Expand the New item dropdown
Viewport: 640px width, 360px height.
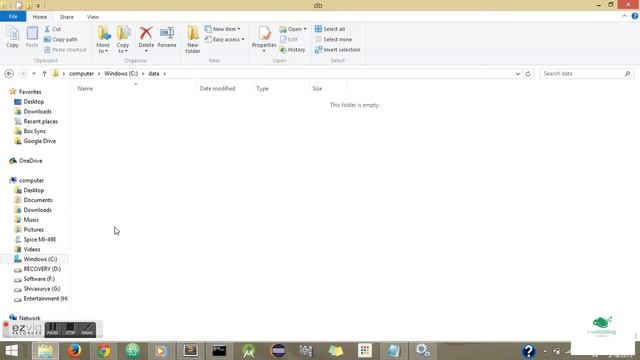coord(222,29)
